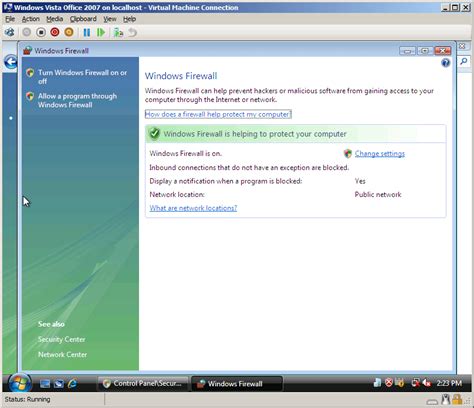
Task: Click the disconnected network tray icon
Action: 415,383
